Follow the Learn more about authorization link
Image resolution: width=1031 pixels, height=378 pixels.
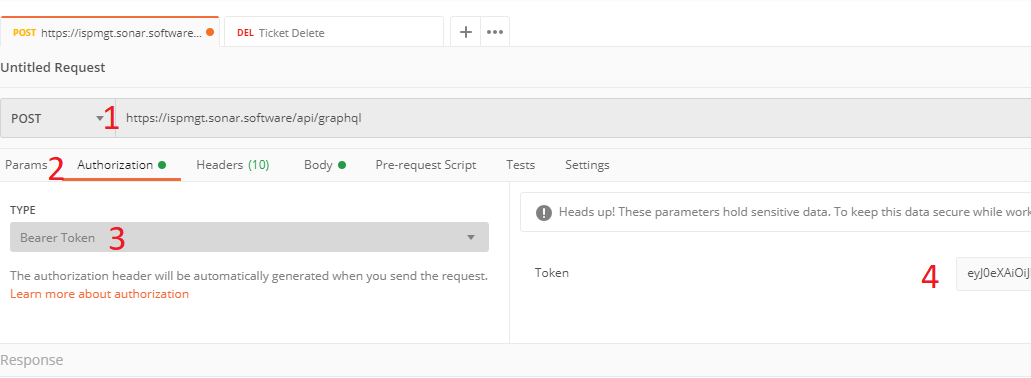99,294
